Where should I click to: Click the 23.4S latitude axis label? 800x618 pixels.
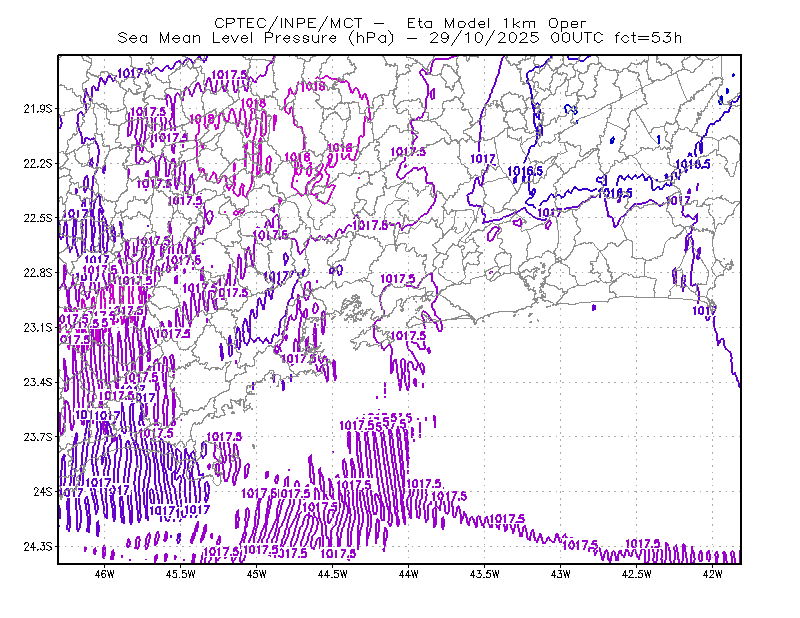pyautogui.click(x=38, y=382)
